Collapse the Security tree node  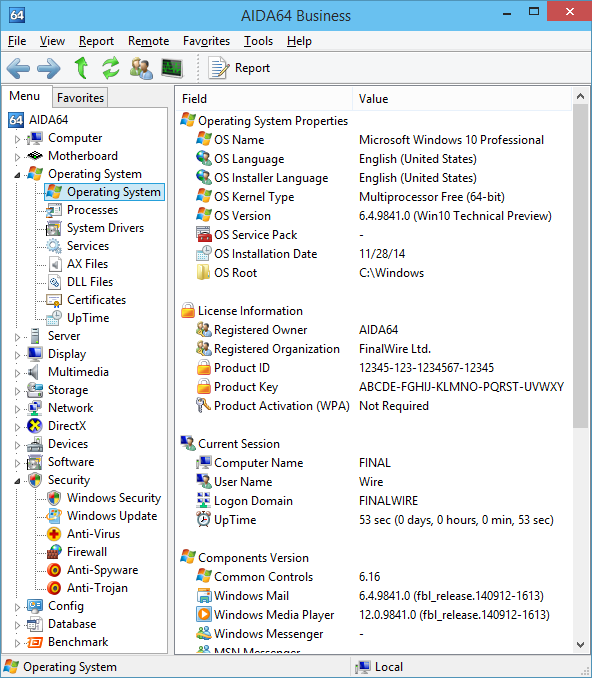click(17, 481)
